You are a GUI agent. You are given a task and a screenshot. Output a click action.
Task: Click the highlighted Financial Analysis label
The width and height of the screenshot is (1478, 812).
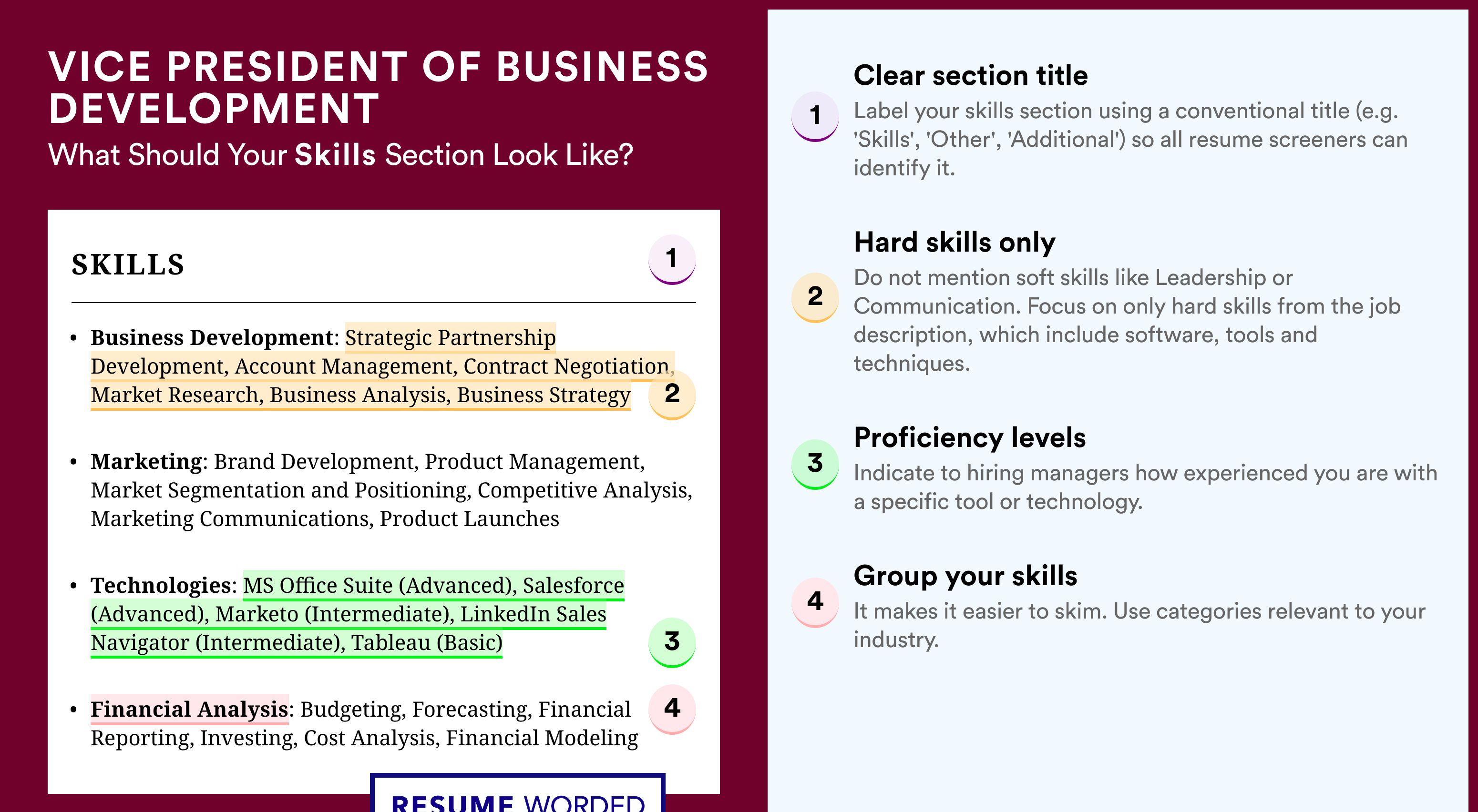pos(189,710)
